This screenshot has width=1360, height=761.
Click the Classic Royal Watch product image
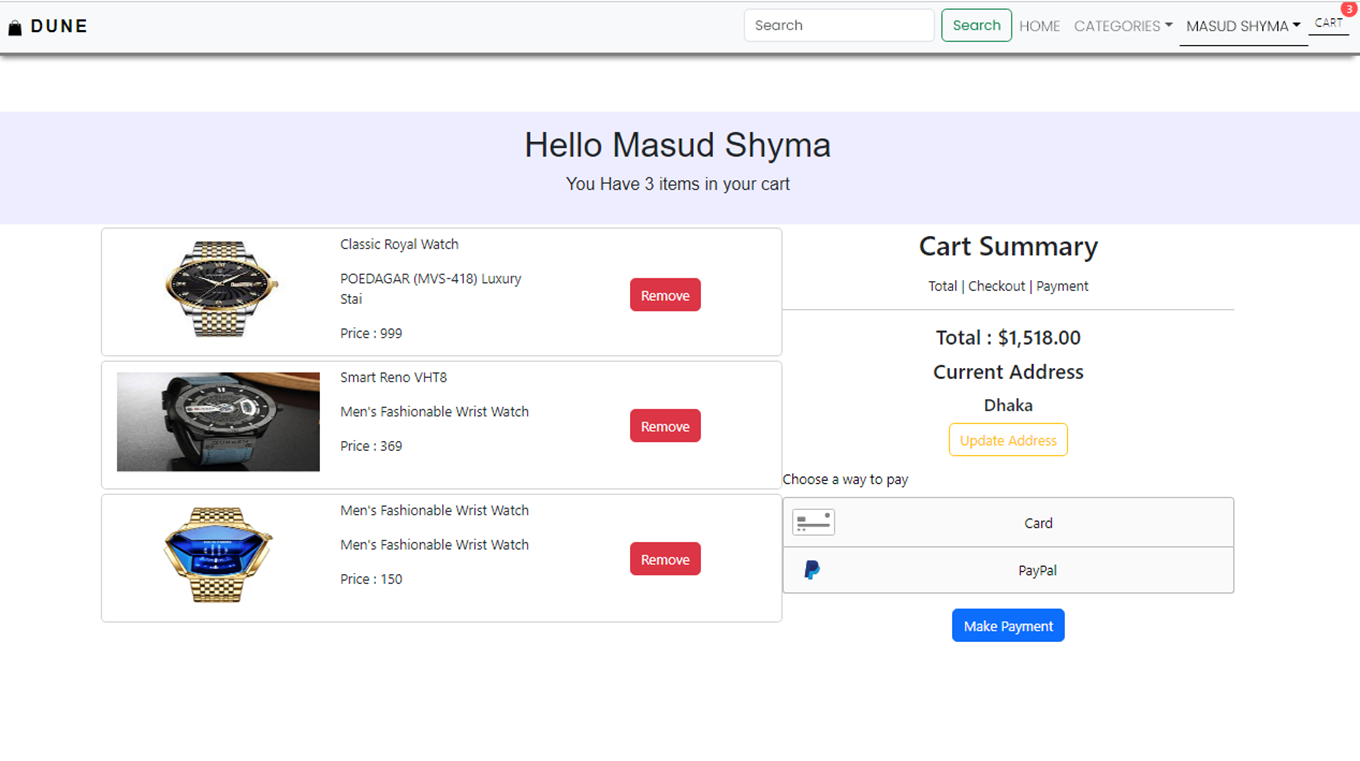217,288
